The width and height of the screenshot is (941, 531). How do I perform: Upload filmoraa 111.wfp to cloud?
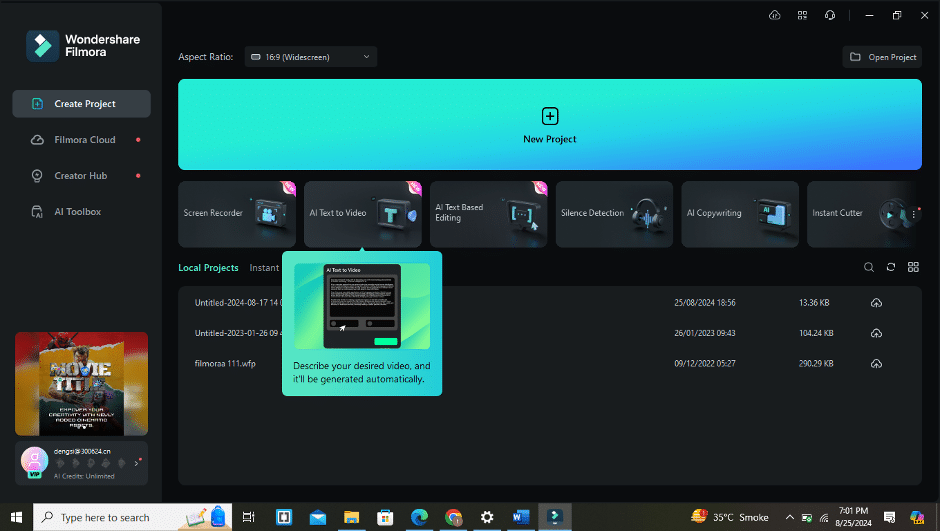tap(876, 363)
